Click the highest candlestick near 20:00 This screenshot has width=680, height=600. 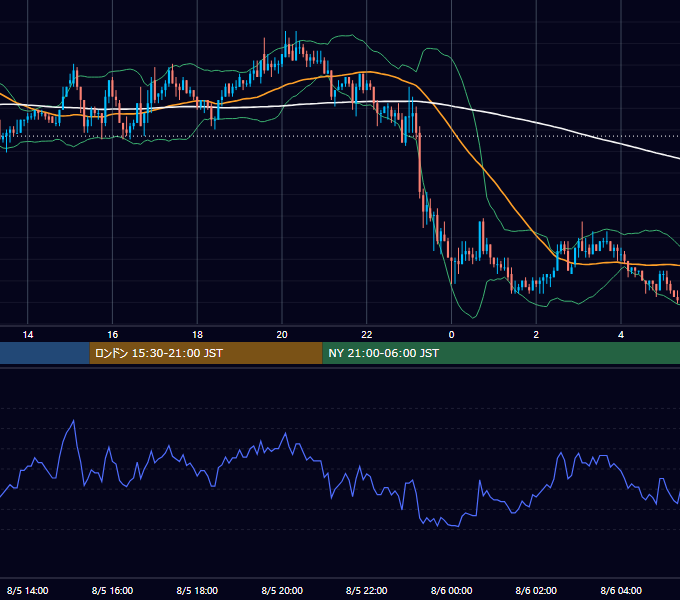pyautogui.click(x=286, y=43)
